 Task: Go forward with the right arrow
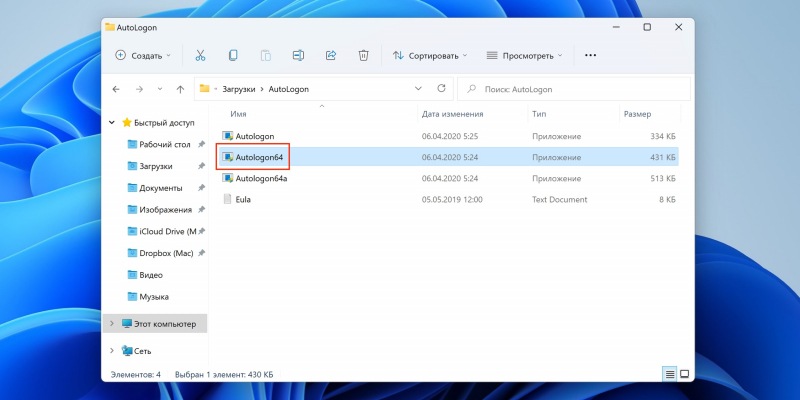(139, 89)
